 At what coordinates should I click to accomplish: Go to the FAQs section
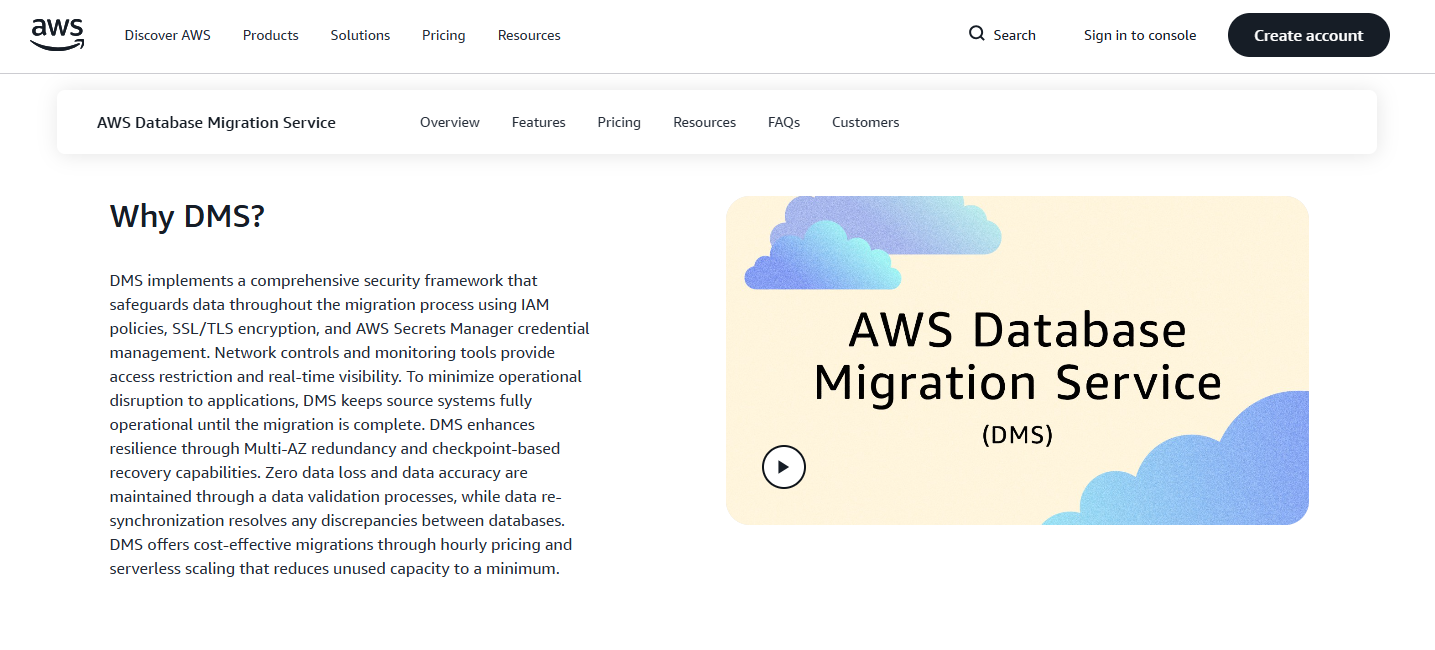(783, 122)
